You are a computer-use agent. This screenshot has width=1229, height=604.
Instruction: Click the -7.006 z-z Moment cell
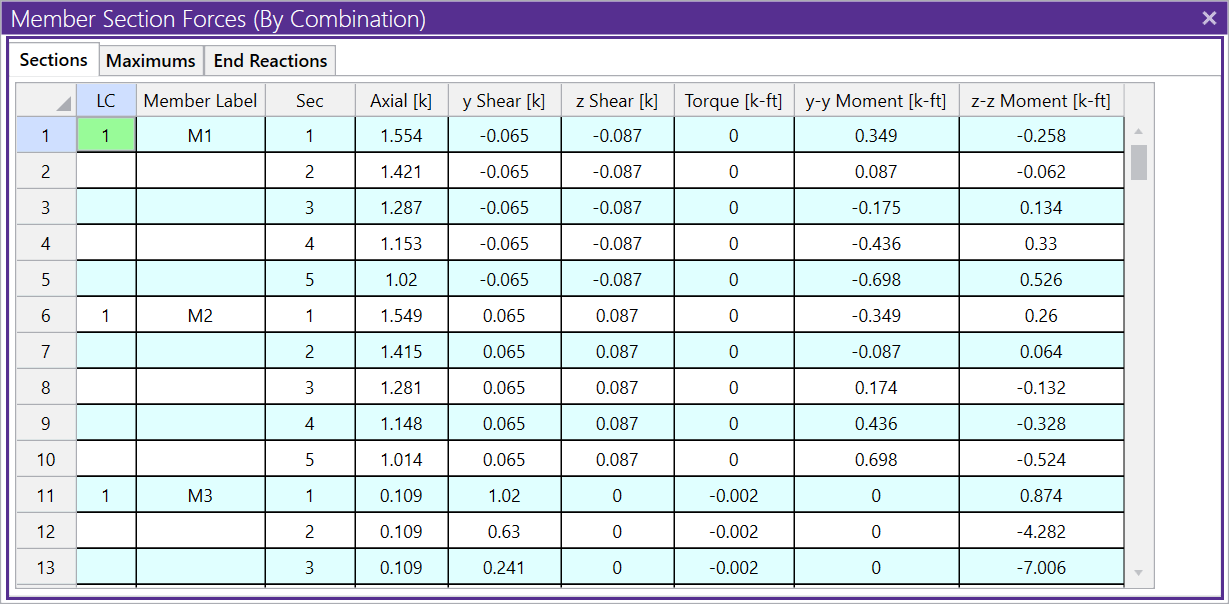click(x=1041, y=568)
